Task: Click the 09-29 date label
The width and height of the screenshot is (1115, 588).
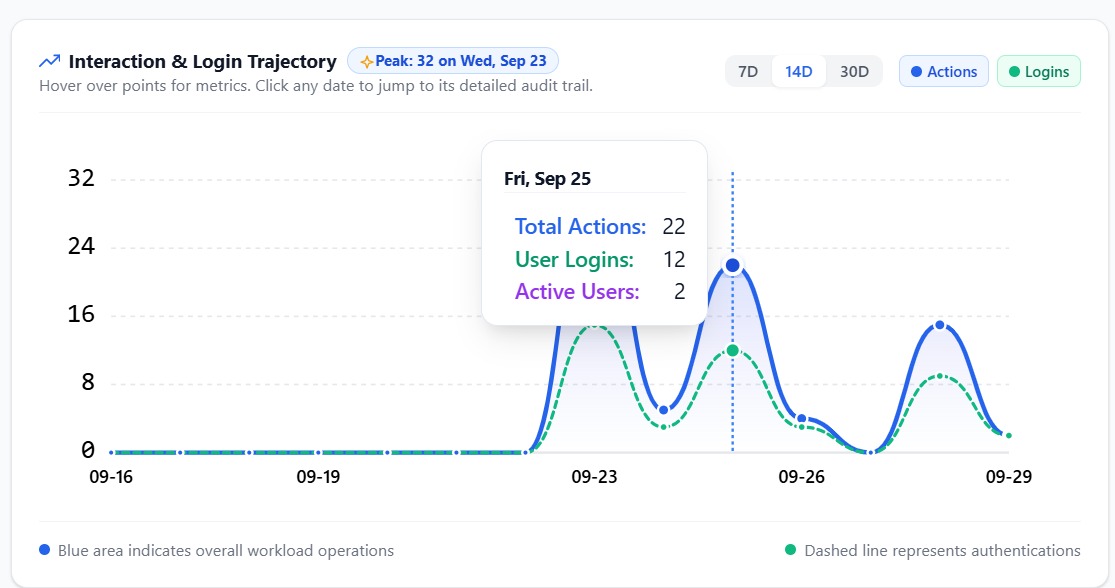Action: coord(1008,476)
